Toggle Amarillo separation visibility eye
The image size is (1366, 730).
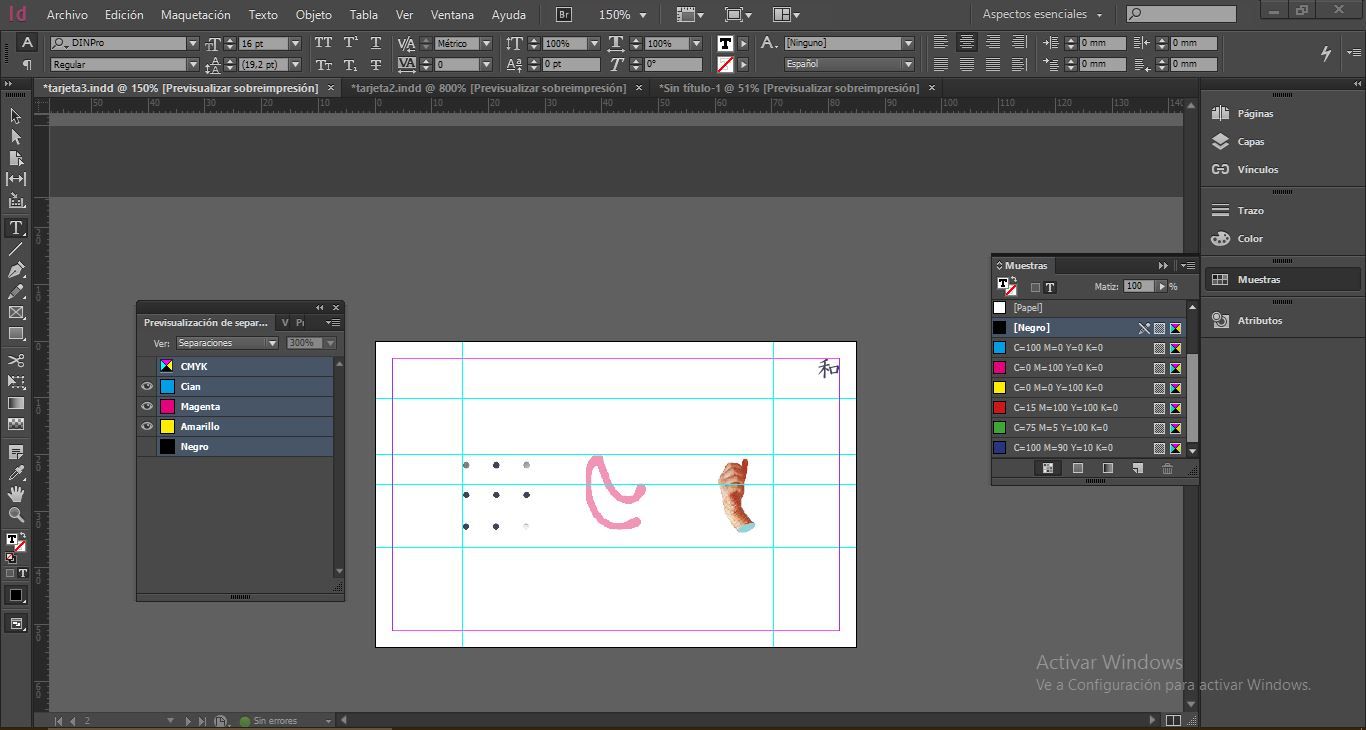tap(147, 426)
